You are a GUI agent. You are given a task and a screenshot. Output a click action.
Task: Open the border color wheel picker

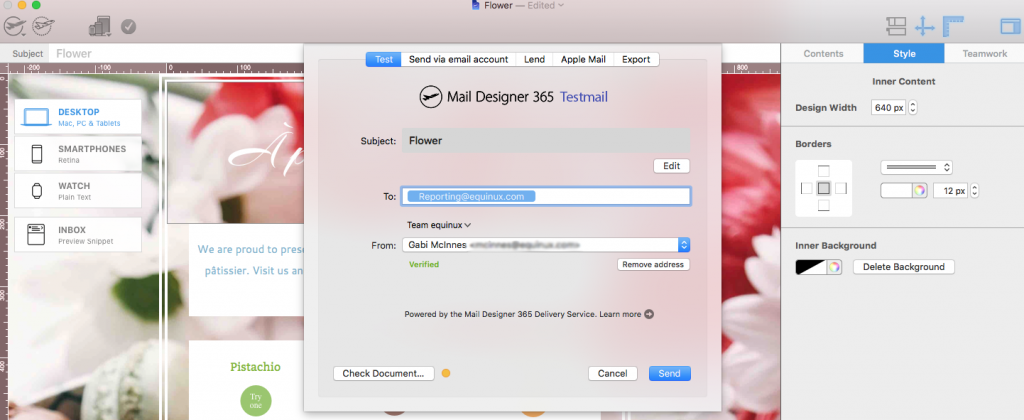(920, 191)
